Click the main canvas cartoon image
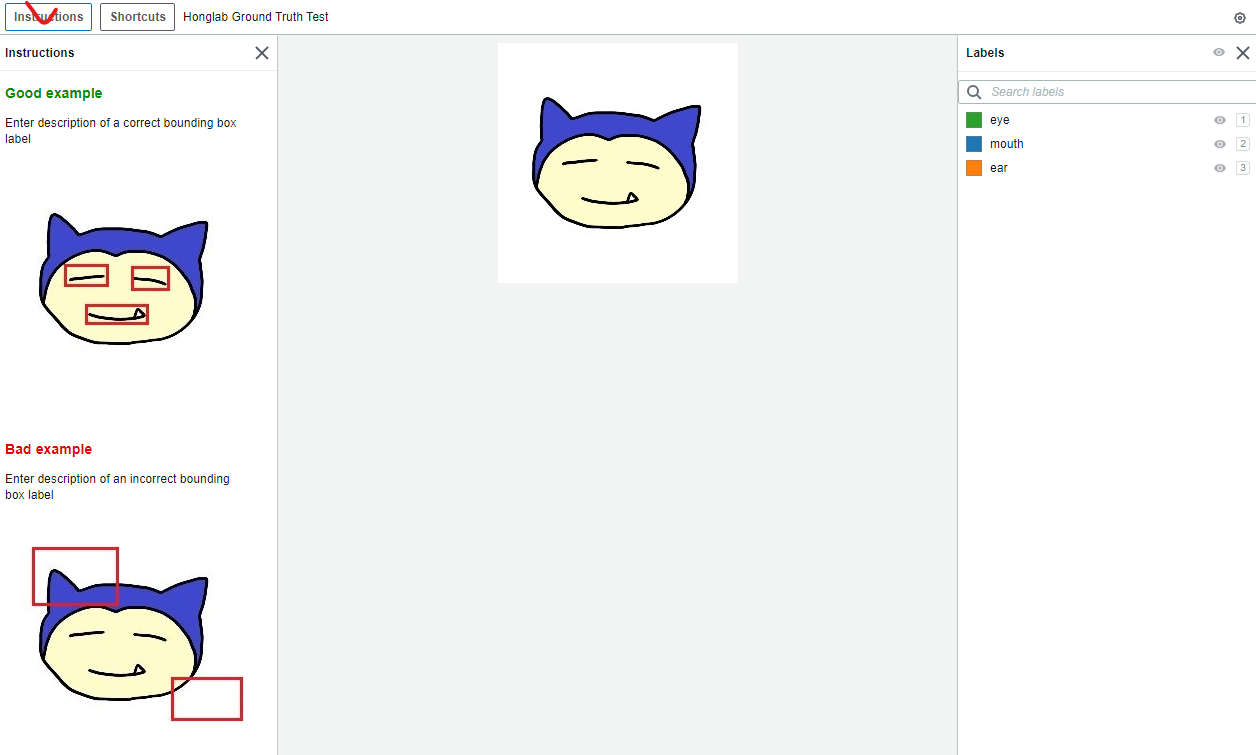This screenshot has height=755, width=1256. 618,163
